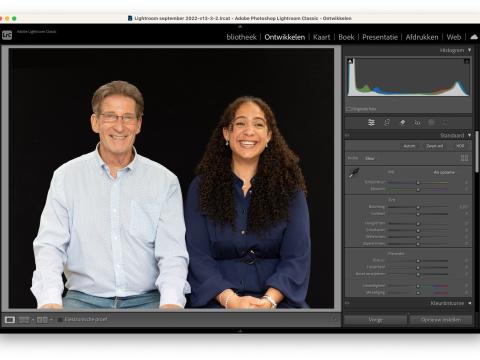The image size is (480, 360).
Task: Click the Belichting value field
Action: click(x=463, y=207)
